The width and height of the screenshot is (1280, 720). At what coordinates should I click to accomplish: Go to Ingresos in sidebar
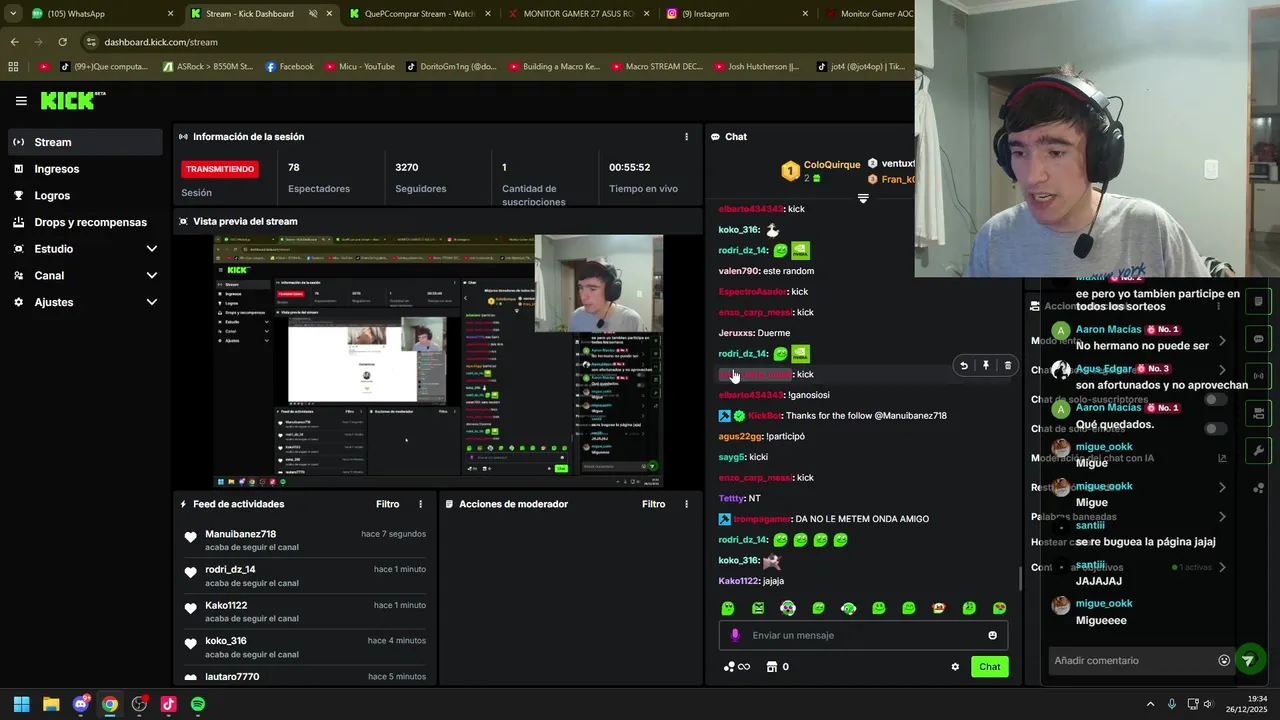coord(85,169)
